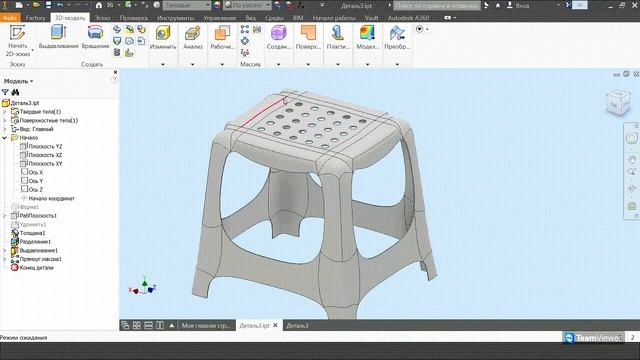Click the ViewCube in the viewport
The height and width of the screenshot is (360, 640).
click(618, 102)
